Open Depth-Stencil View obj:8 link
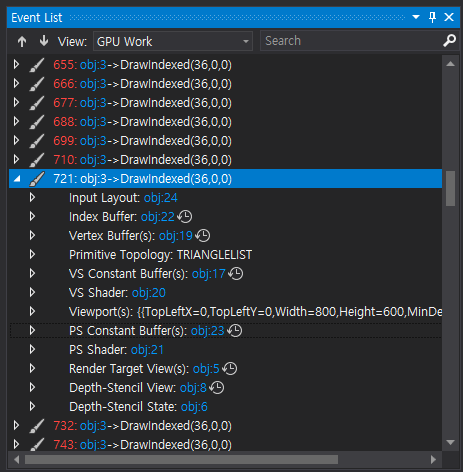This screenshot has width=463, height=472. 193,388
